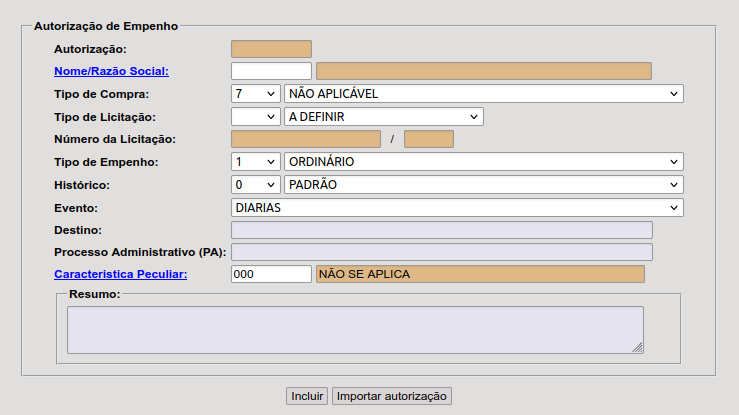
Task: Expand the NÃO APLICÁVEL purchase type dropdown
Action: point(483,94)
